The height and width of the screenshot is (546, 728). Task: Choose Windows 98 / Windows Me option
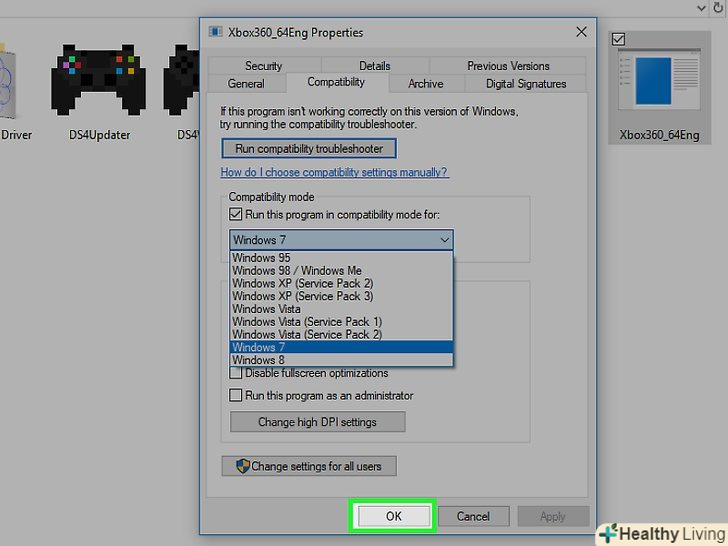341,270
